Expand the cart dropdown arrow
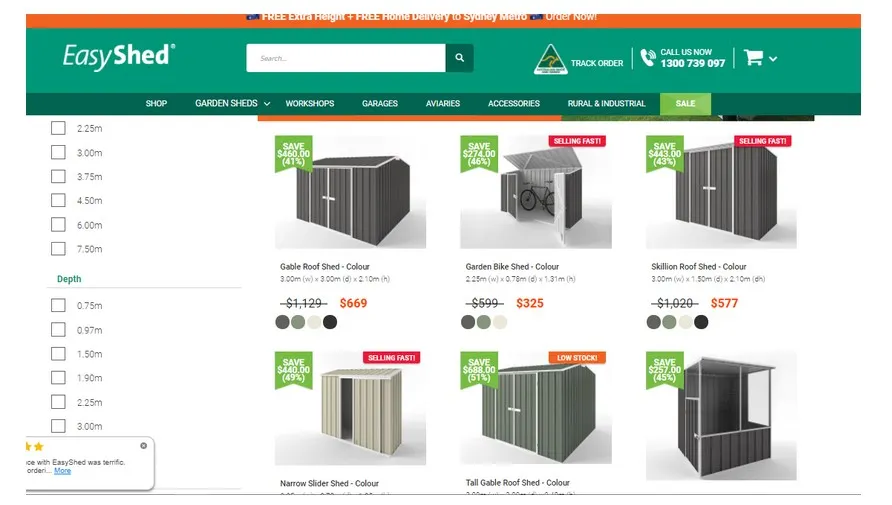892x505 pixels. coord(773,59)
